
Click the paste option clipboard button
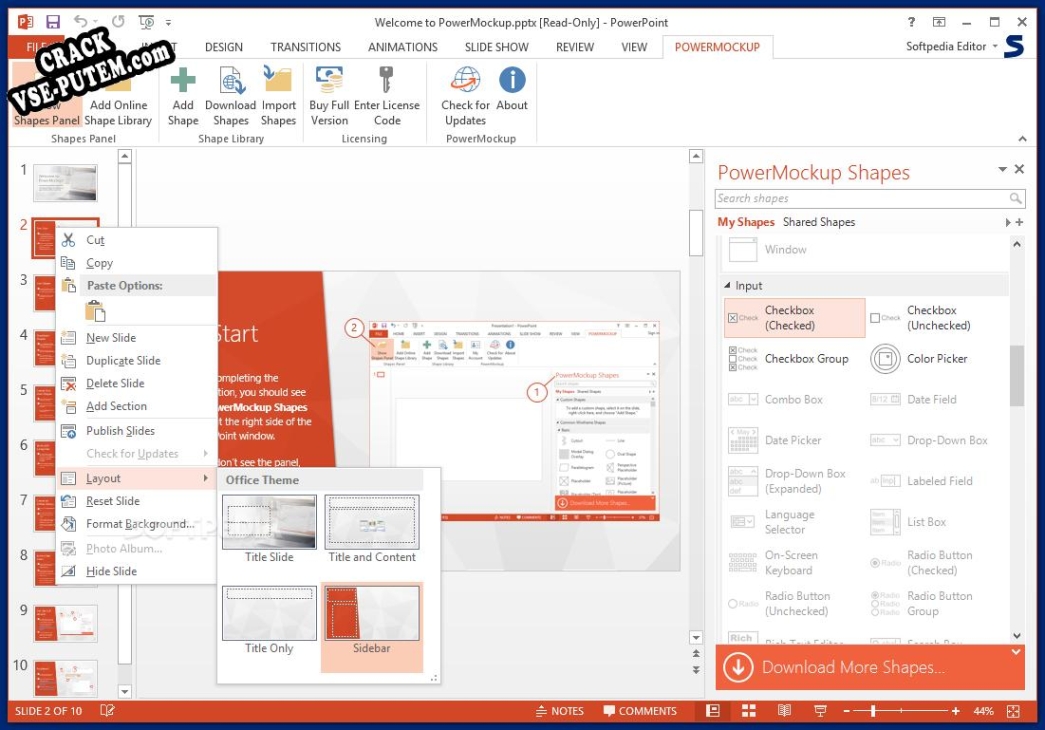coord(95,311)
